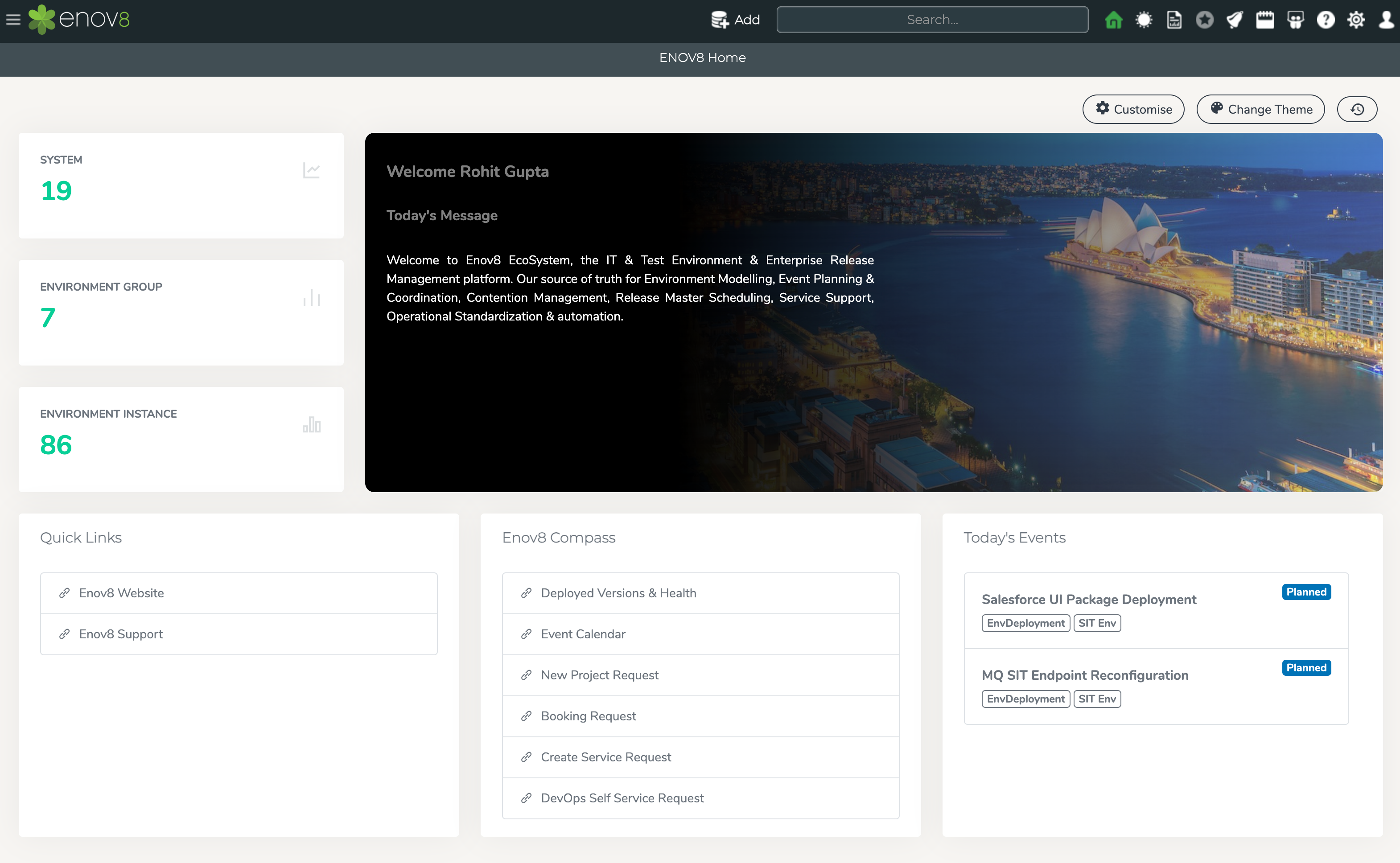Click link icon beside Deployed Versions & Health

(x=526, y=593)
